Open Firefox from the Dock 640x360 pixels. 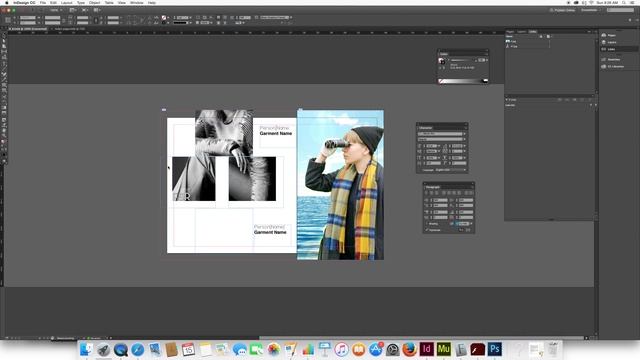(x=409, y=349)
